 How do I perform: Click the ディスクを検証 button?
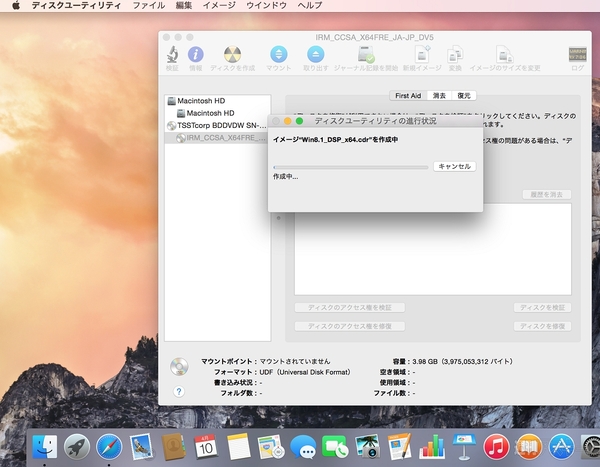[x=542, y=307]
